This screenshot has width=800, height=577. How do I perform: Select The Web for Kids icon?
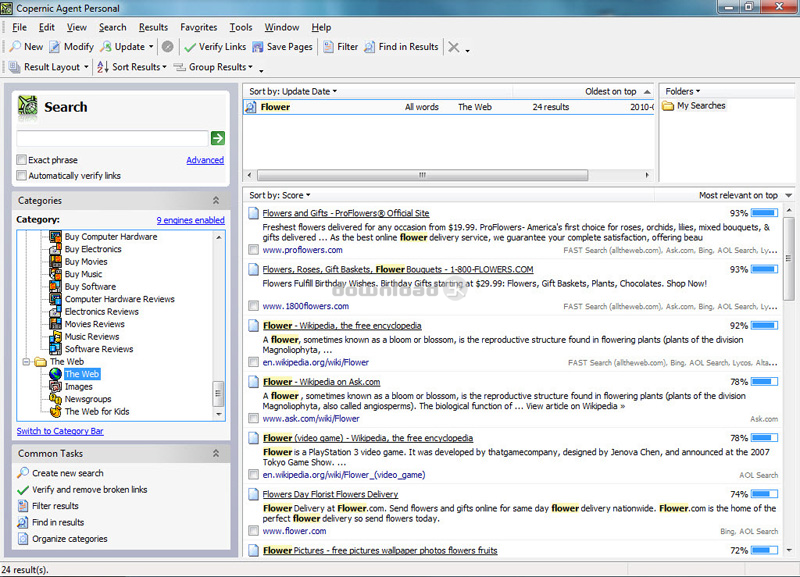pos(56,412)
